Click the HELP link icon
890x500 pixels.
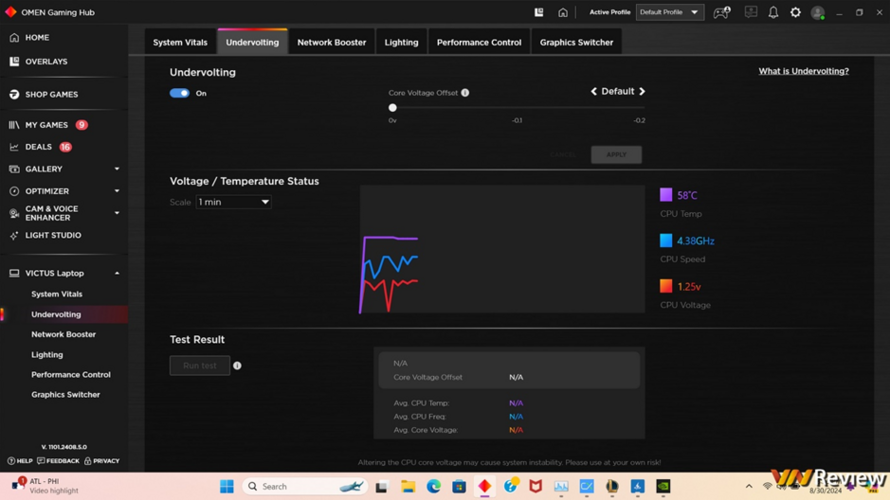coord(11,461)
